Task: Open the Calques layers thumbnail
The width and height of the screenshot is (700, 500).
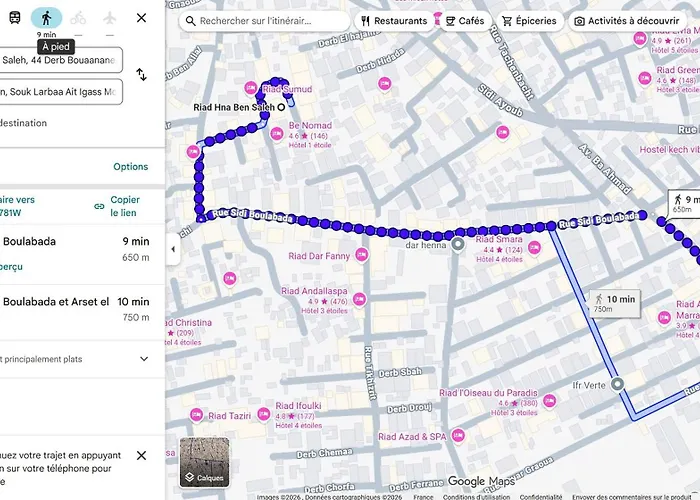Action: click(204, 462)
